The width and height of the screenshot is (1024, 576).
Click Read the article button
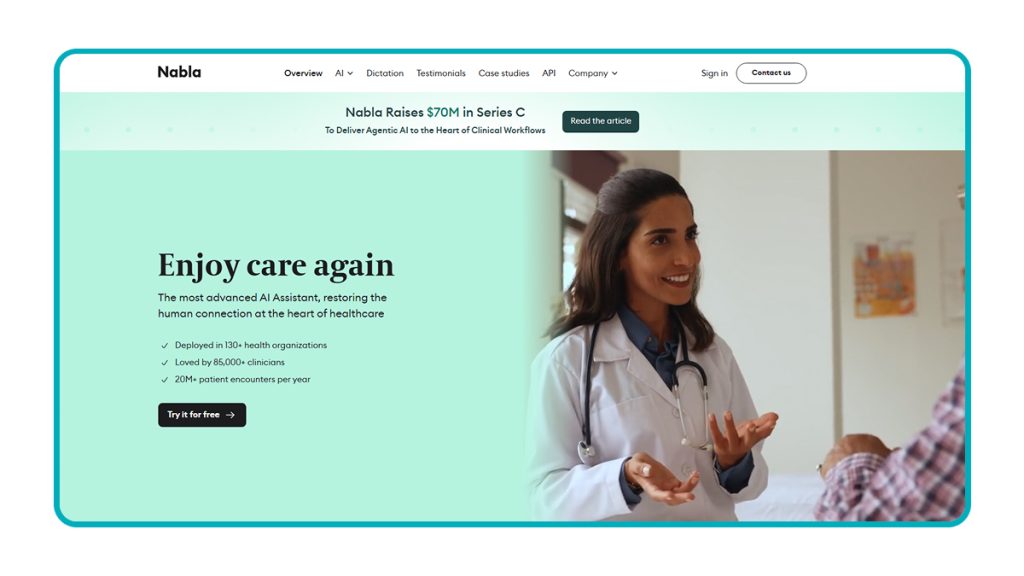tap(600, 121)
